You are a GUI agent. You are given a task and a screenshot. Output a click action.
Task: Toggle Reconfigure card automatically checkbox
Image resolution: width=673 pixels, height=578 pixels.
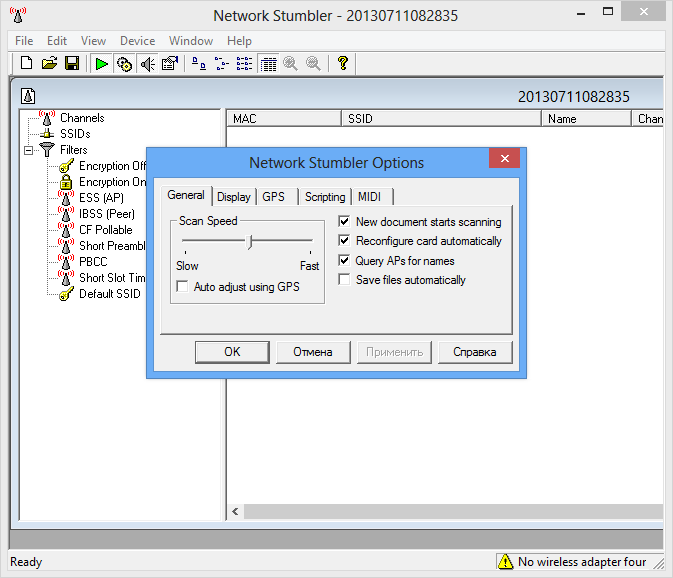[x=344, y=240]
